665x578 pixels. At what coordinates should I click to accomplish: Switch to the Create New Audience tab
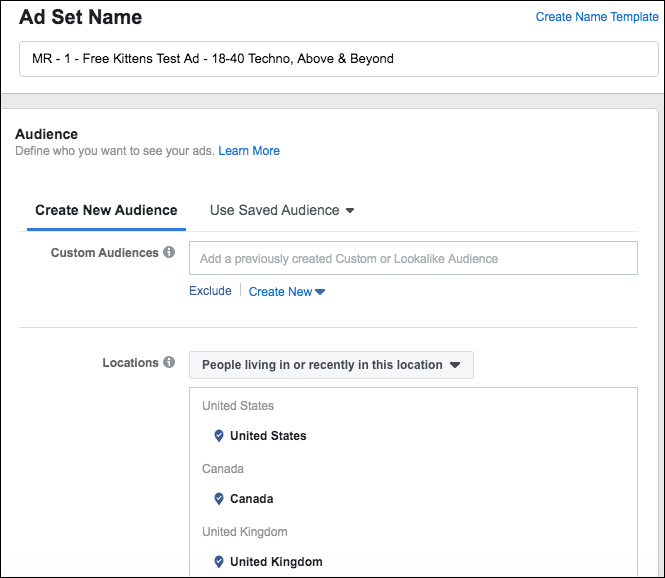tap(106, 210)
